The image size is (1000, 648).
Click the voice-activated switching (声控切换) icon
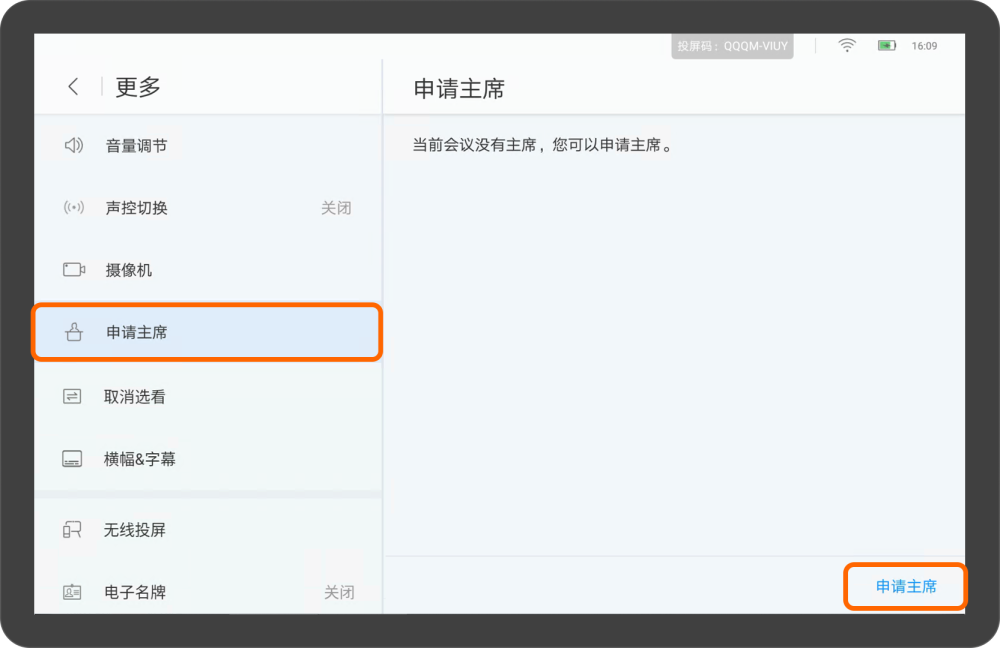pos(71,208)
